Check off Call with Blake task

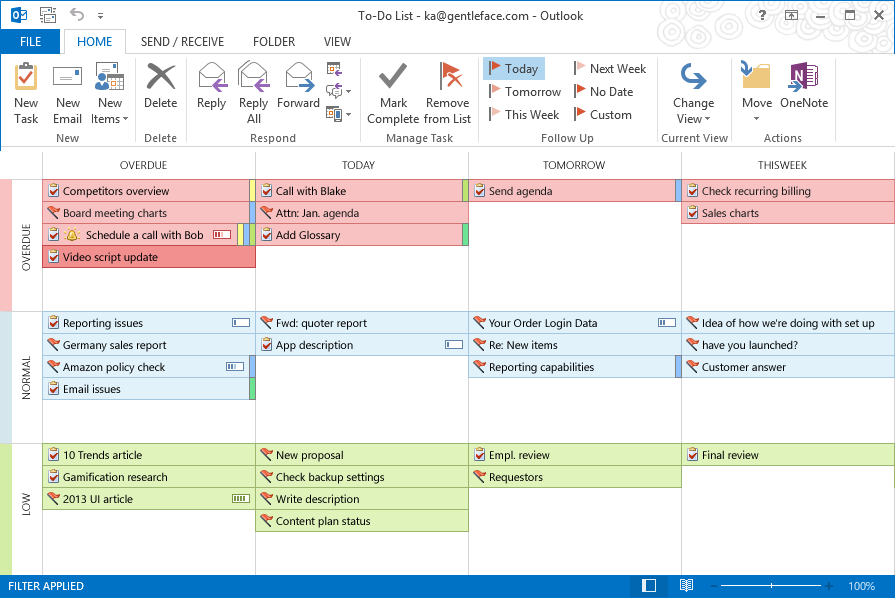coord(267,191)
